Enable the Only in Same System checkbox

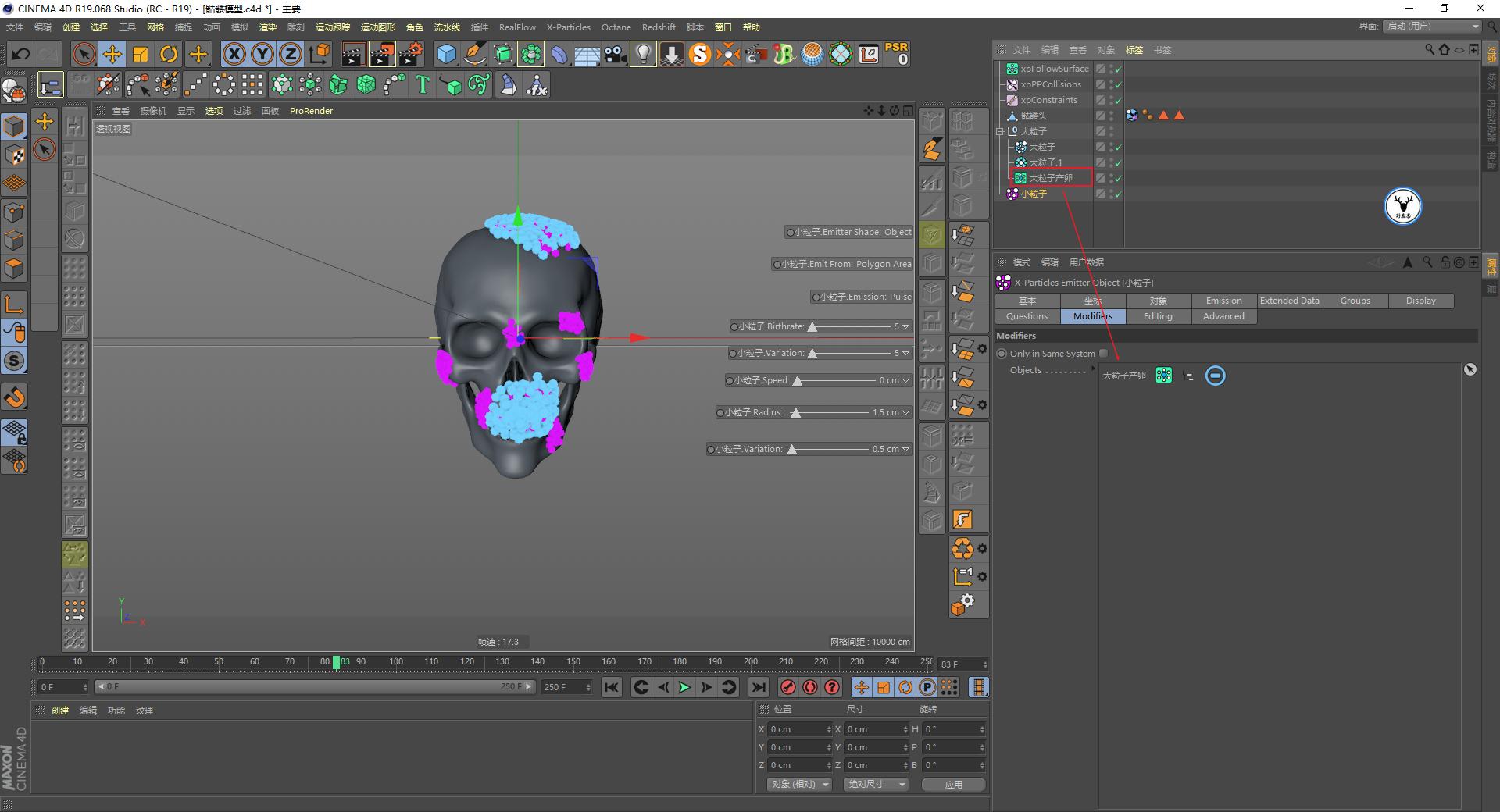pyautogui.click(x=1103, y=353)
